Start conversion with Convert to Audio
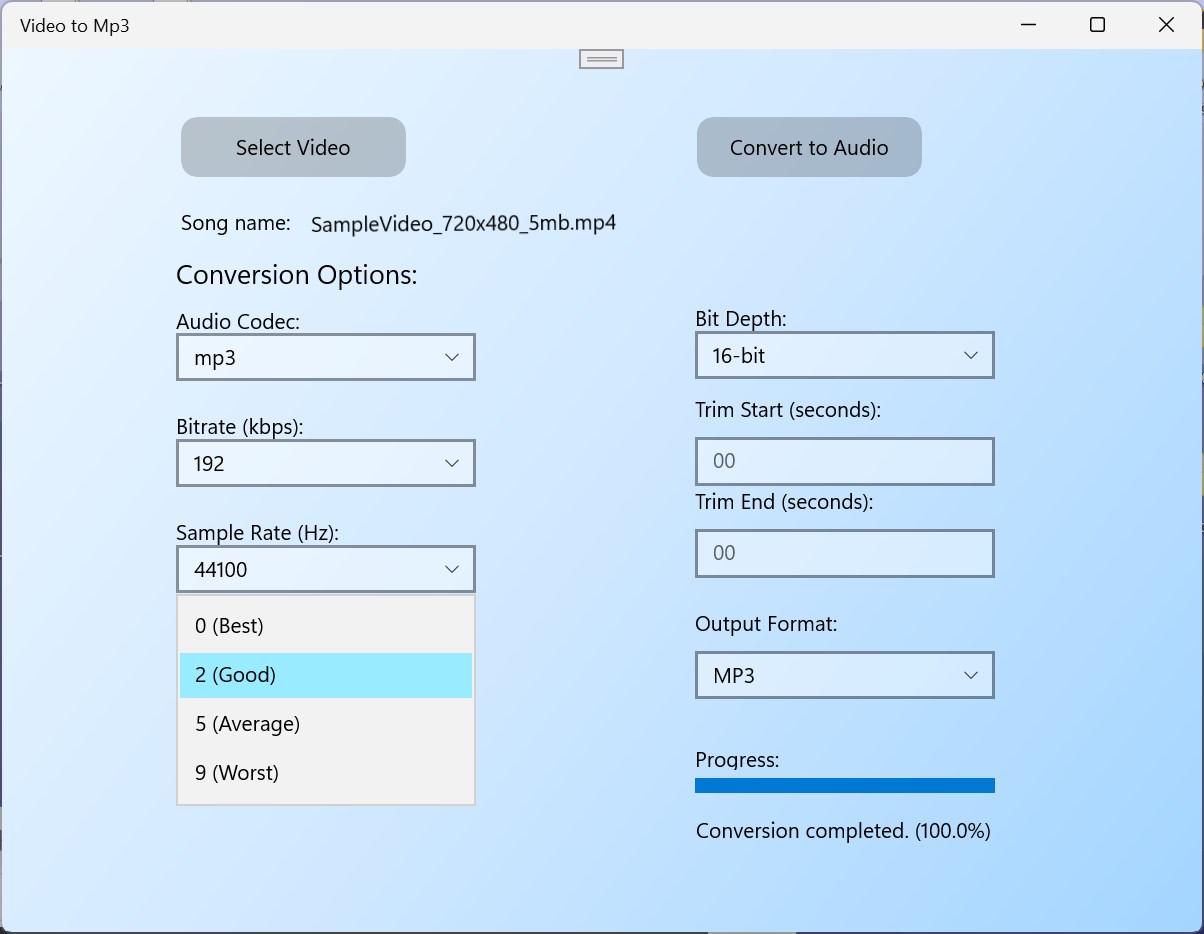This screenshot has width=1204, height=934. (808, 147)
